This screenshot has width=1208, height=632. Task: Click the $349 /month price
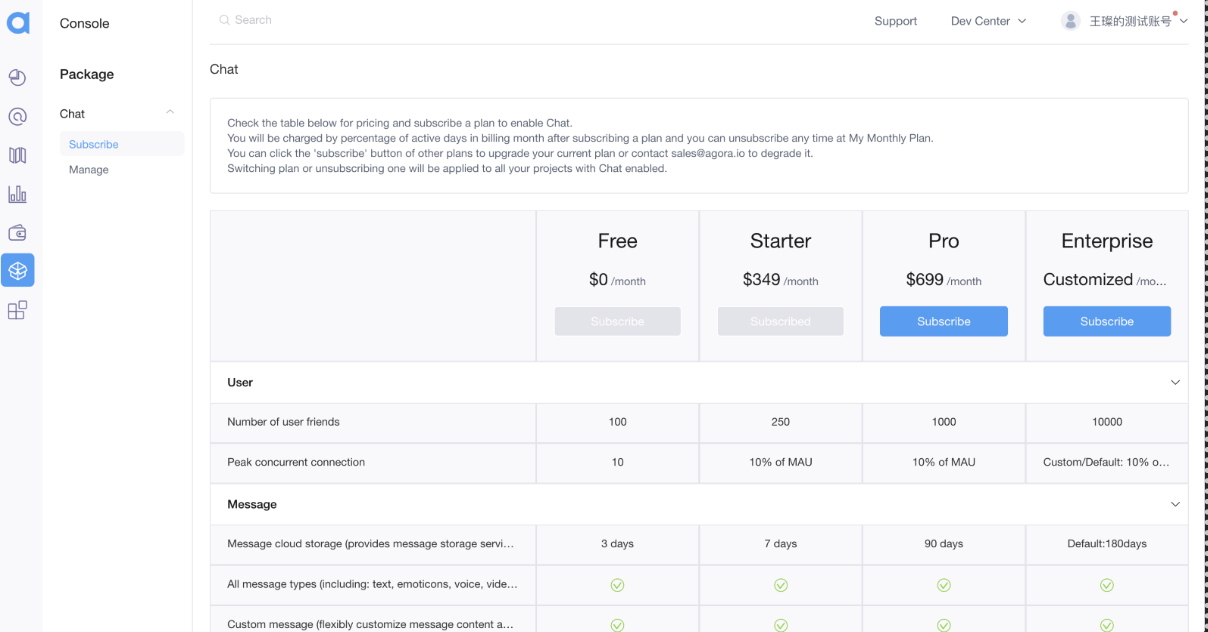(781, 280)
